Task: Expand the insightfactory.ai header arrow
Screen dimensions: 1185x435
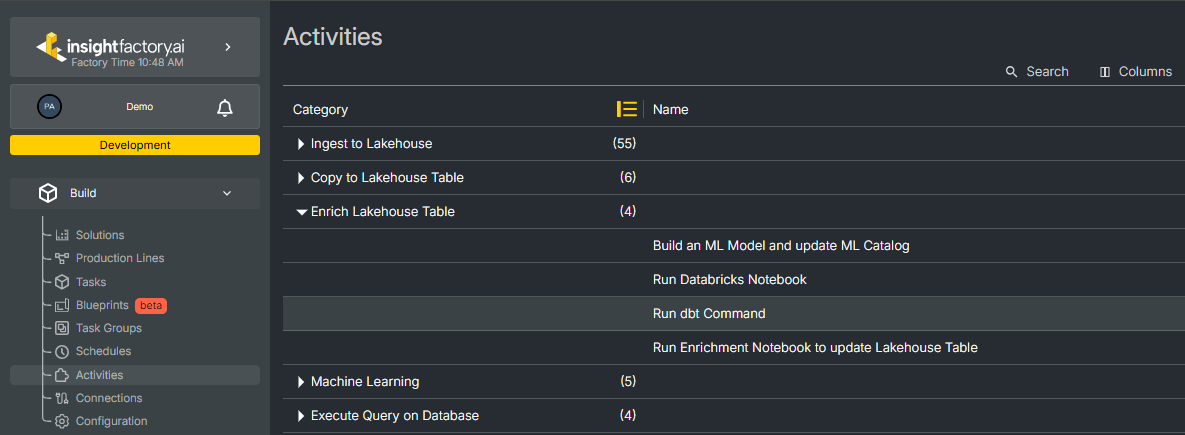Action: coord(228,47)
